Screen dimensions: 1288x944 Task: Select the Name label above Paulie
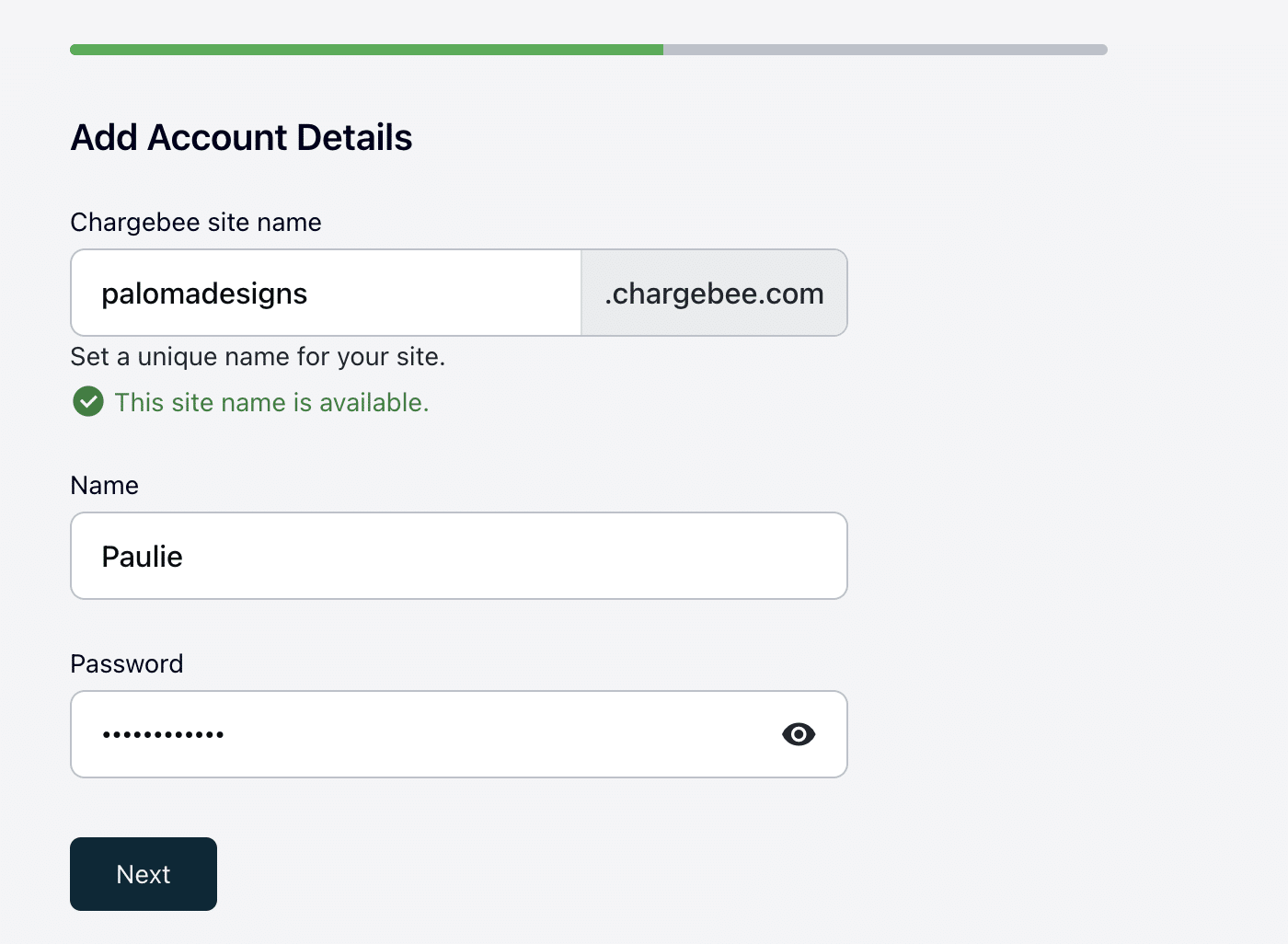pos(104,485)
